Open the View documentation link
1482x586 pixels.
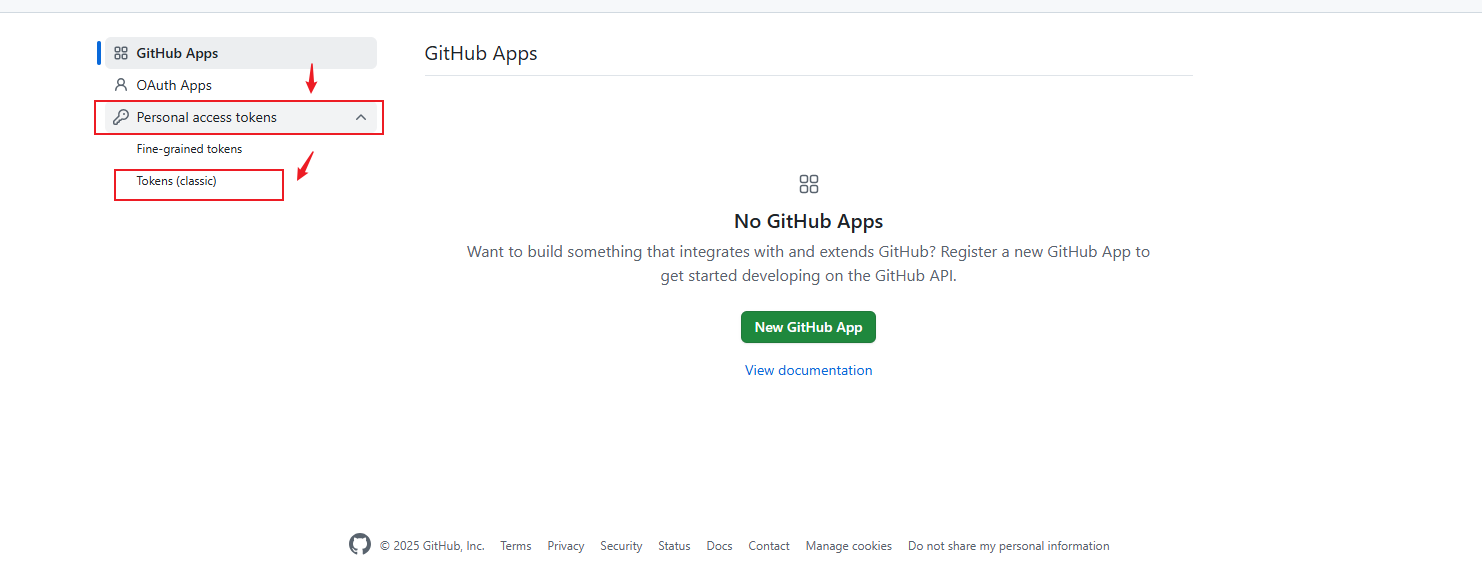point(808,370)
